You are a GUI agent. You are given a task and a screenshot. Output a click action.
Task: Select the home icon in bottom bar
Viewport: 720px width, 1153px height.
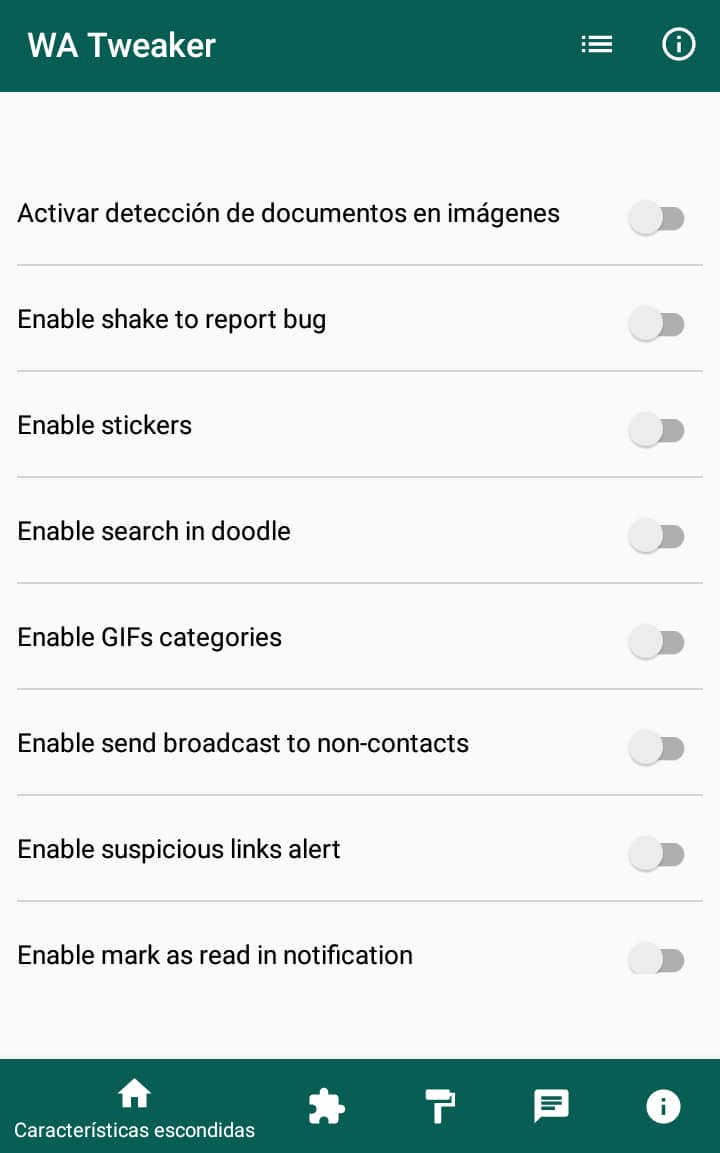pos(134,1093)
